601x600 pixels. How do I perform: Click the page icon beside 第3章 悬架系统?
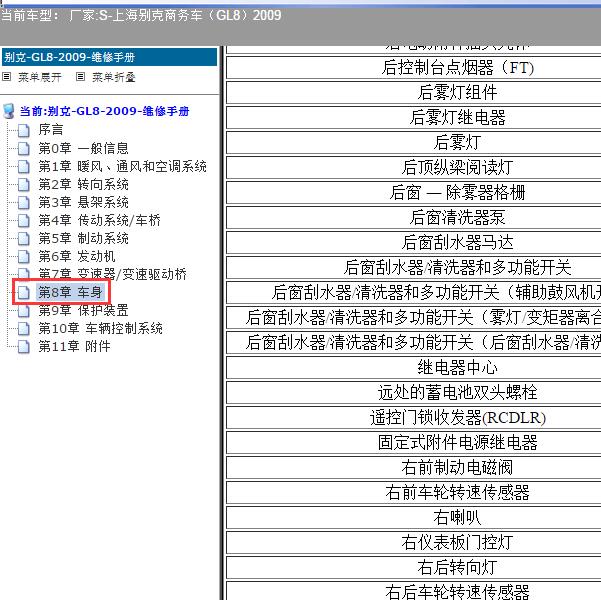pos(24,202)
